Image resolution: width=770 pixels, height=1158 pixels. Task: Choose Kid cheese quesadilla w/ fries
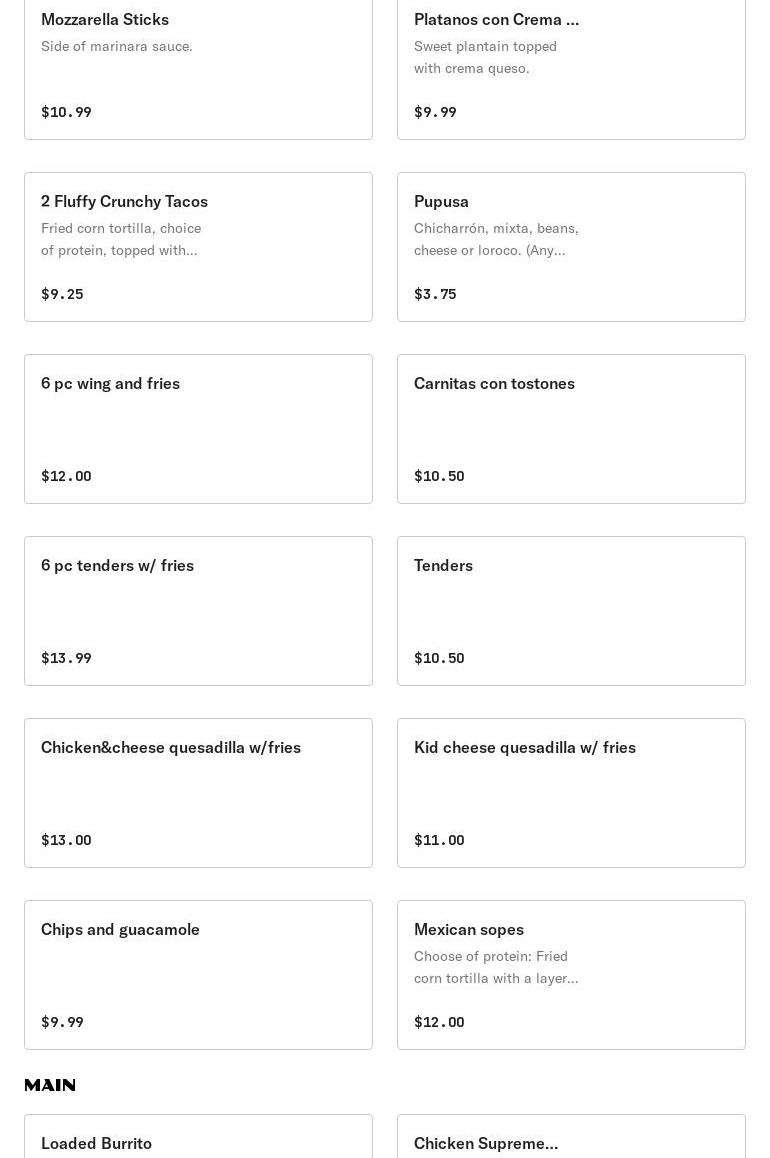coord(571,792)
